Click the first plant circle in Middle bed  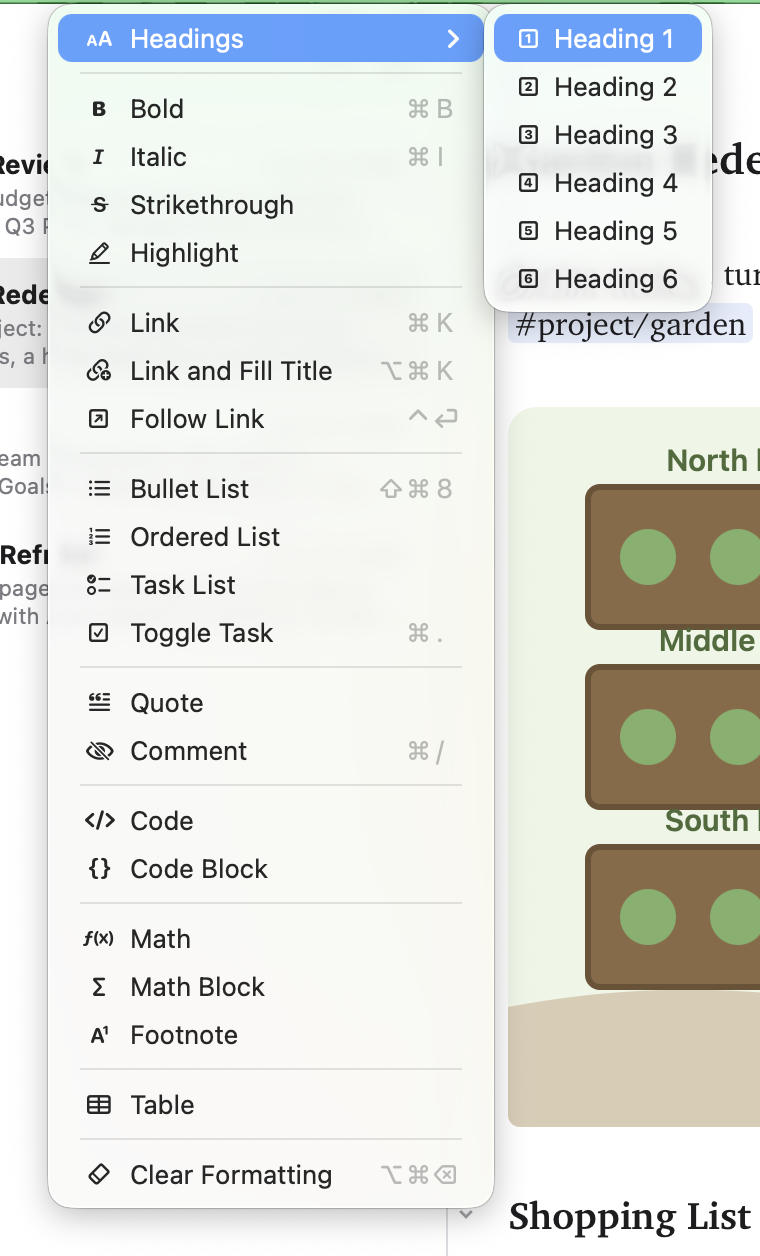coord(648,737)
